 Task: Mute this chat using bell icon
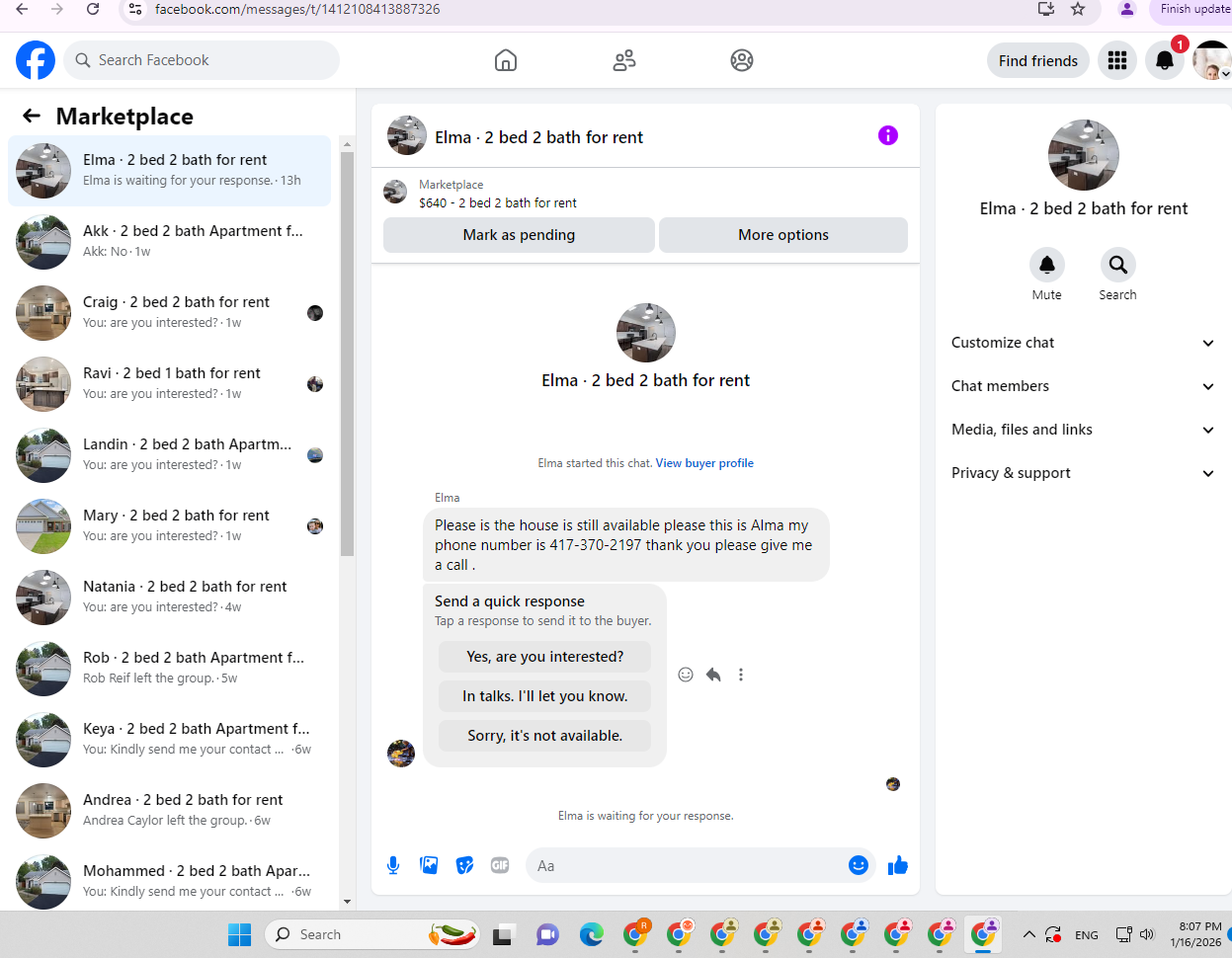pos(1047,265)
